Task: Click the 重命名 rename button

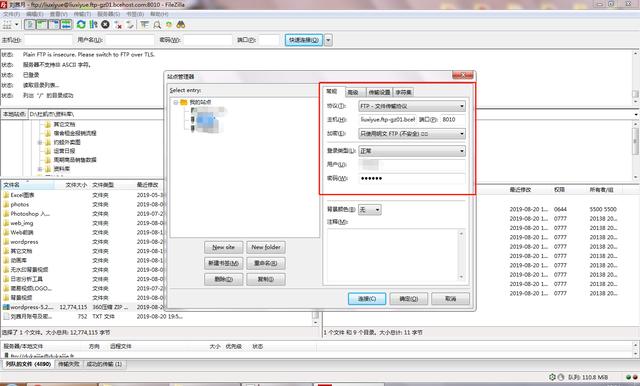Action: pyautogui.click(x=266, y=263)
